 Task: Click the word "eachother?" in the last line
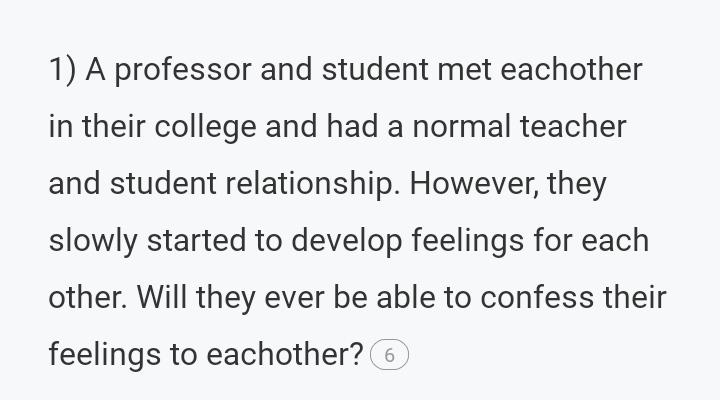285,355
